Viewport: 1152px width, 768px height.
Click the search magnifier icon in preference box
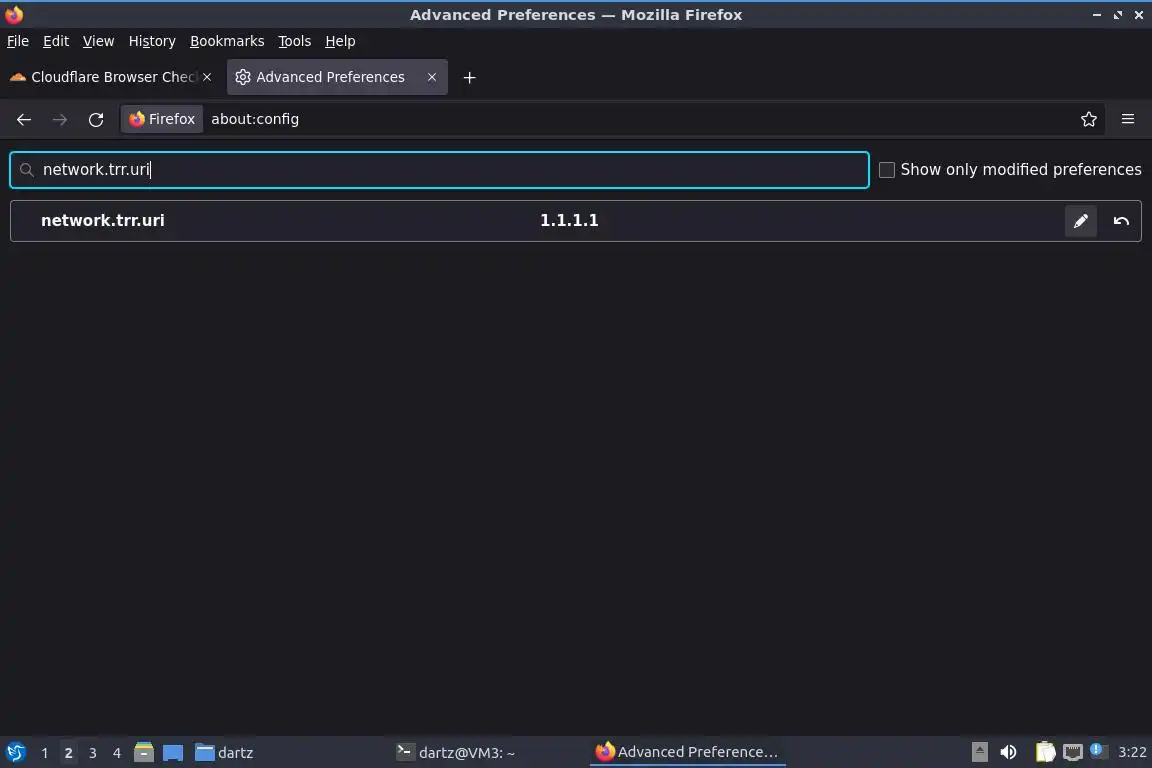[27, 170]
